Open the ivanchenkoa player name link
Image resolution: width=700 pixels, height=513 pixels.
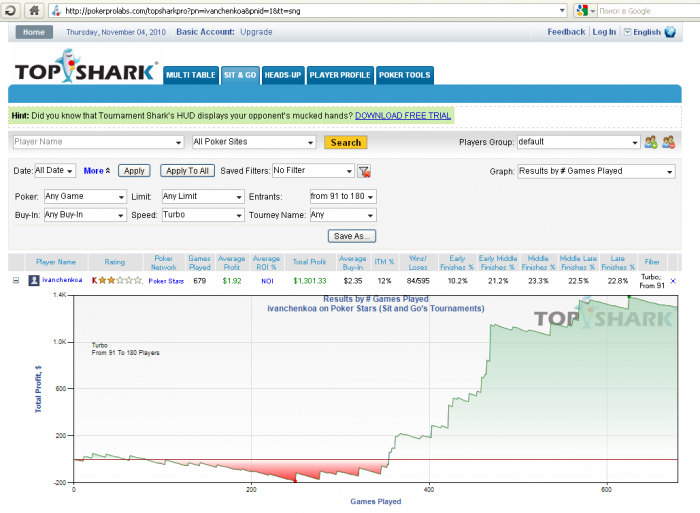[x=62, y=280]
